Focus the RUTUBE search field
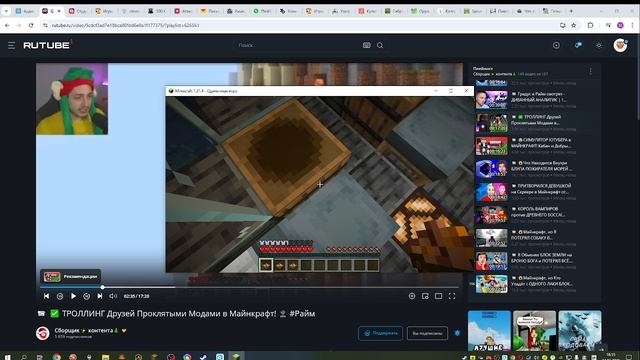Image resolution: width=640 pixels, height=360 pixels. (x=298, y=45)
